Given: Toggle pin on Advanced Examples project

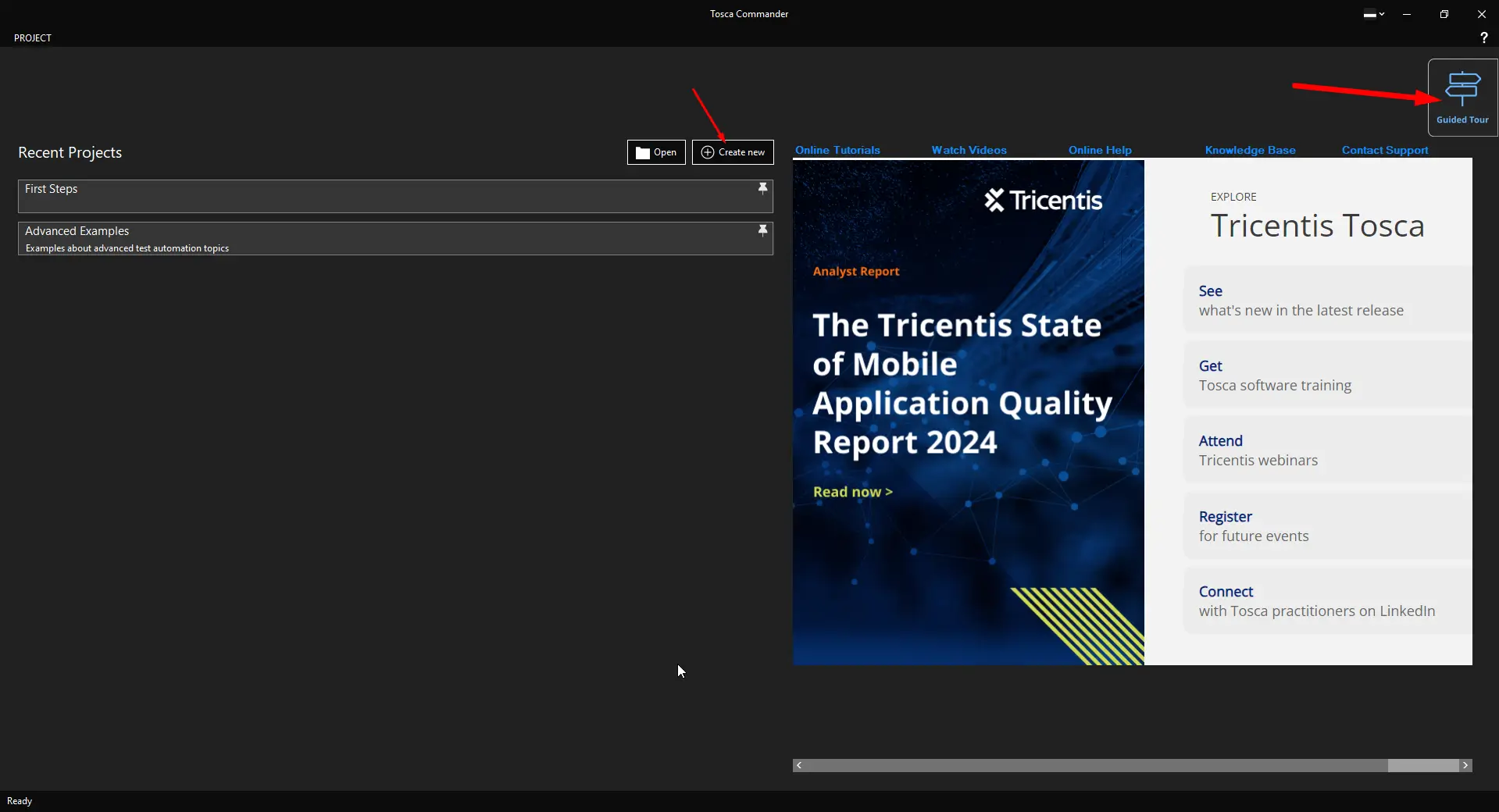Looking at the screenshot, I should [x=762, y=230].
